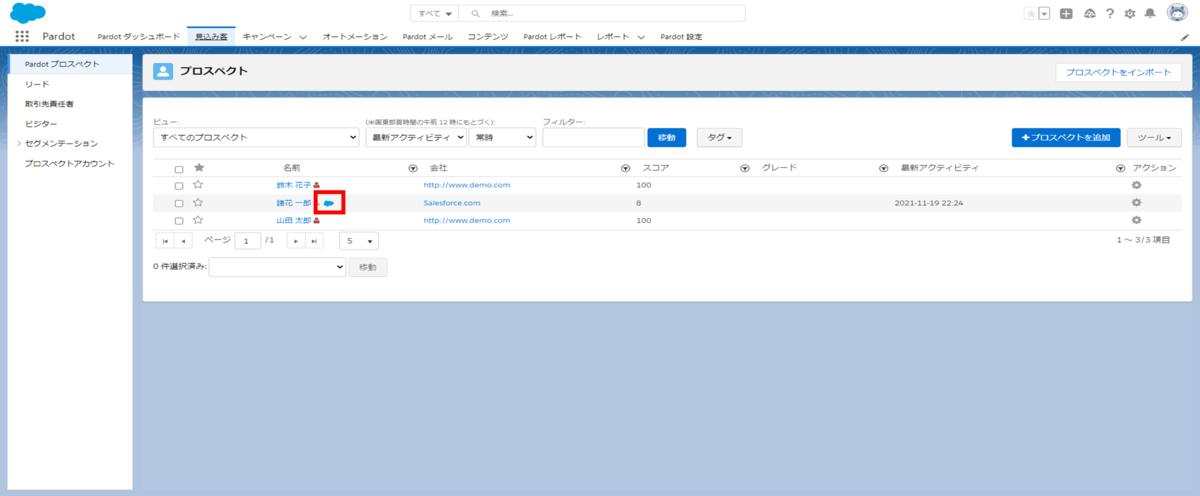1200x496 pixels.
Task: Expand the キャンペーン tab chevron
Action: [x=302, y=37]
